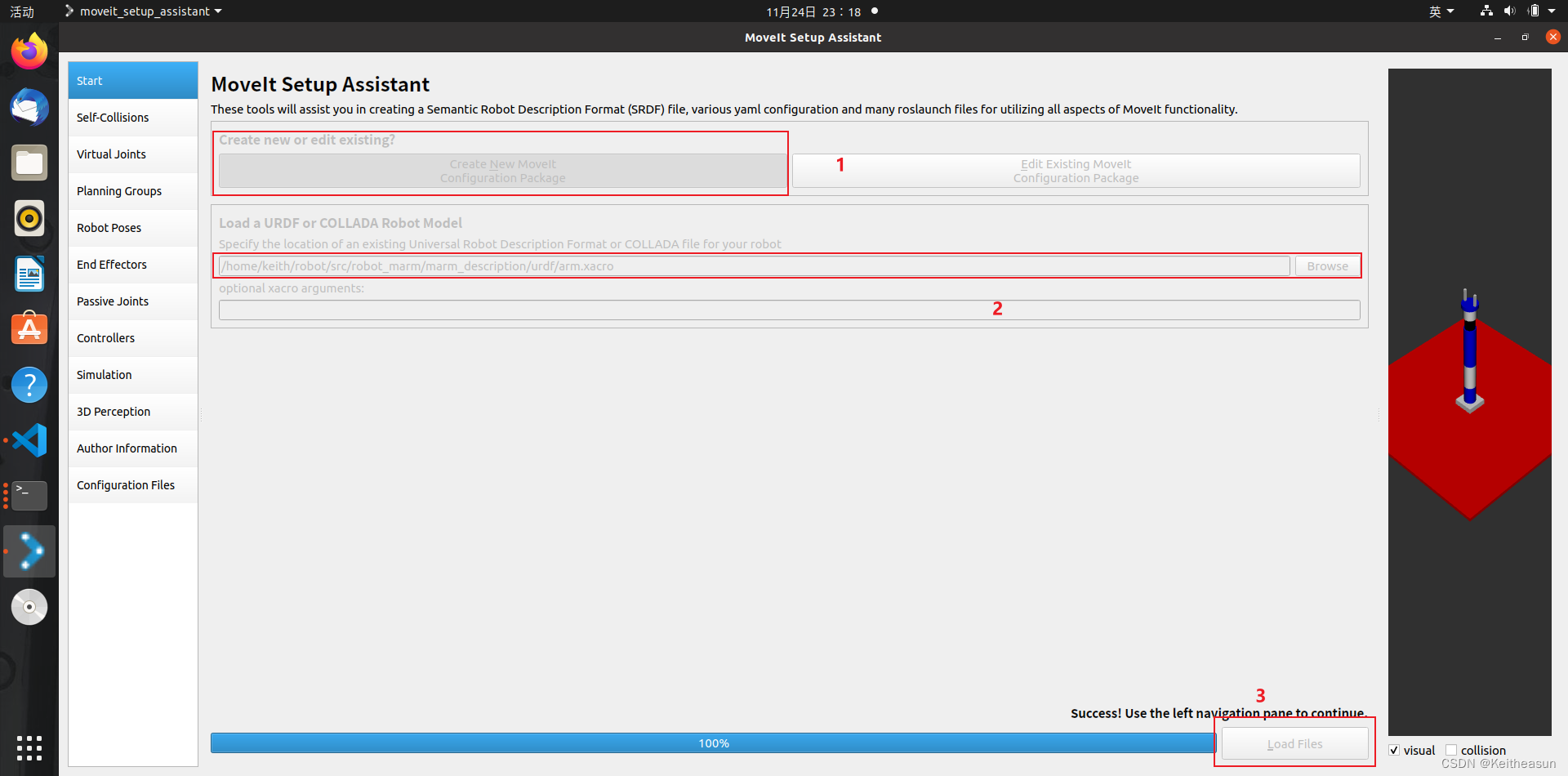This screenshot has width=1568, height=776.
Task: Open the moveit_setup_assistant app menu dropdown
Action: (x=143, y=11)
